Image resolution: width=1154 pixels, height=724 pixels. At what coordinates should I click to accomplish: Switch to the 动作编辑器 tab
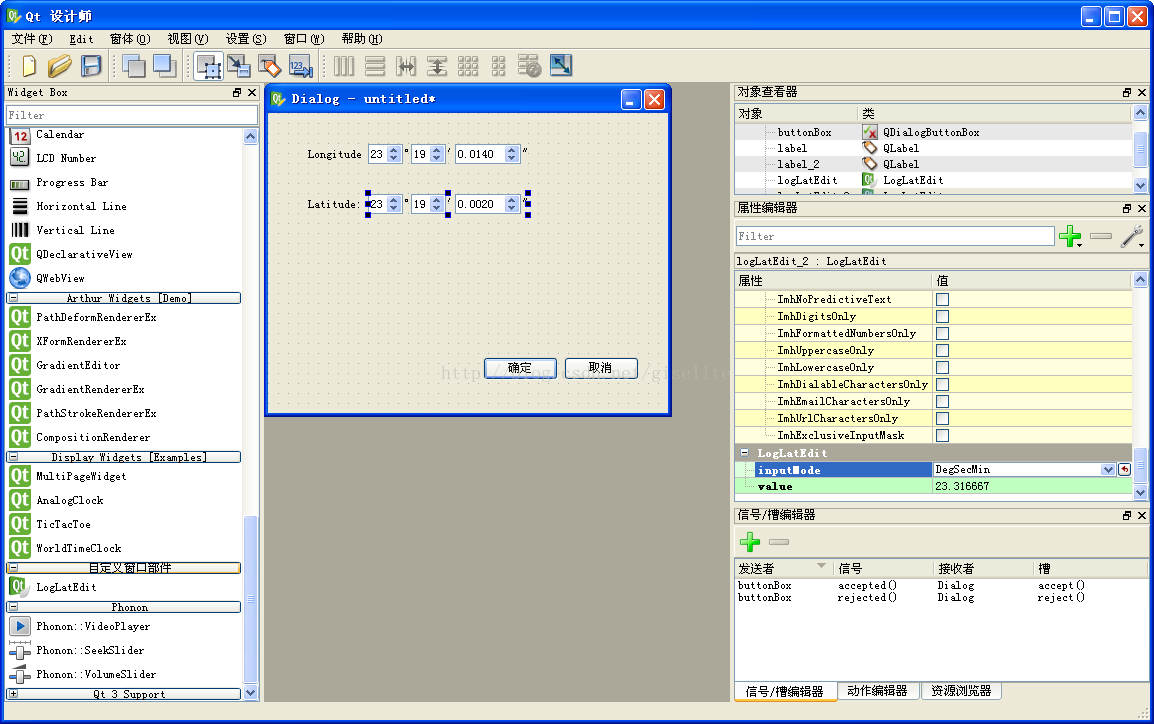(877, 691)
